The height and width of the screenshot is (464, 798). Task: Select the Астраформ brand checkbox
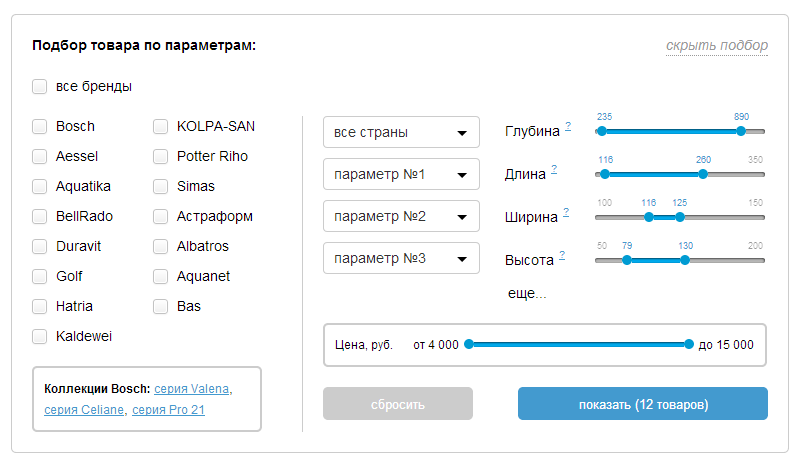click(x=160, y=217)
